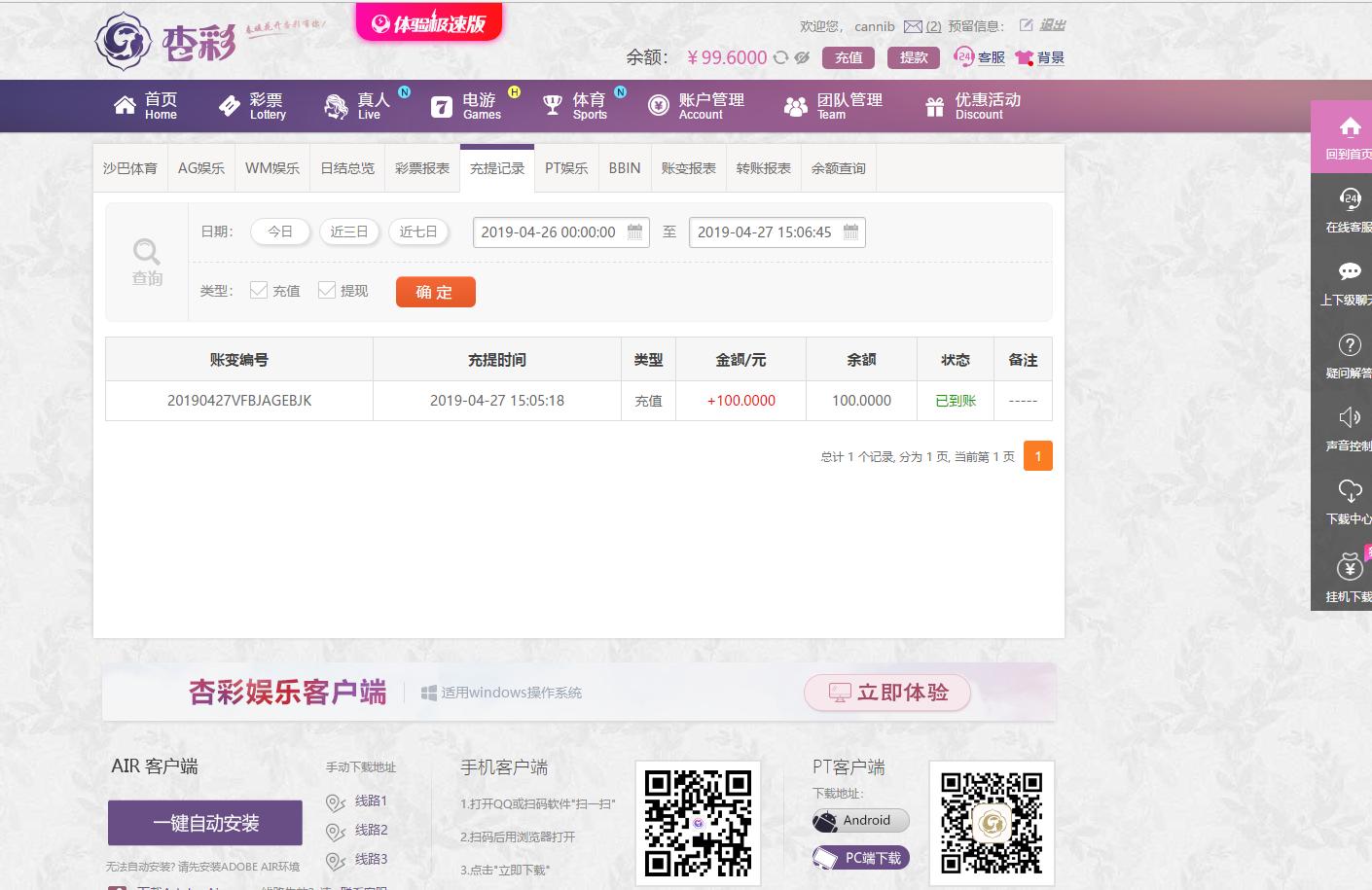The height and width of the screenshot is (890, 1372).
Task: Open 优惠活动 Discount menu
Action: coord(972,106)
